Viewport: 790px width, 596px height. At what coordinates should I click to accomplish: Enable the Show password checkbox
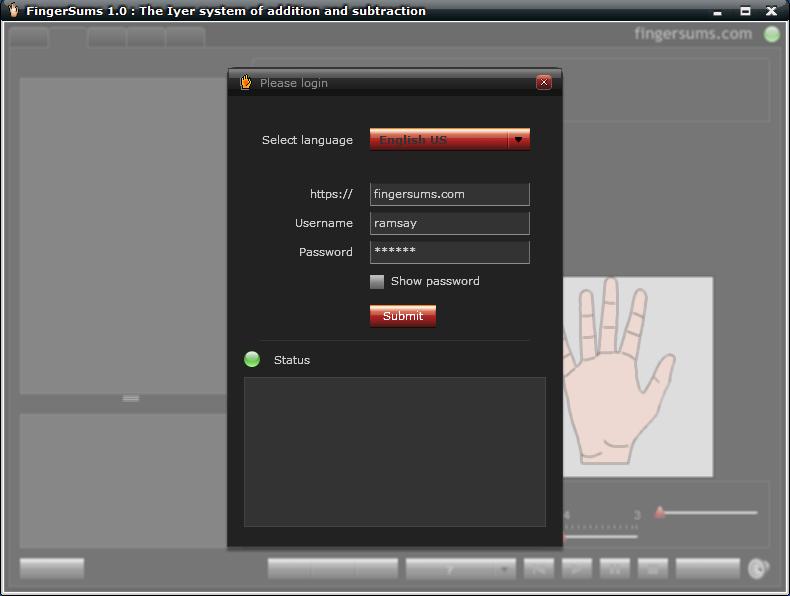[x=377, y=282]
